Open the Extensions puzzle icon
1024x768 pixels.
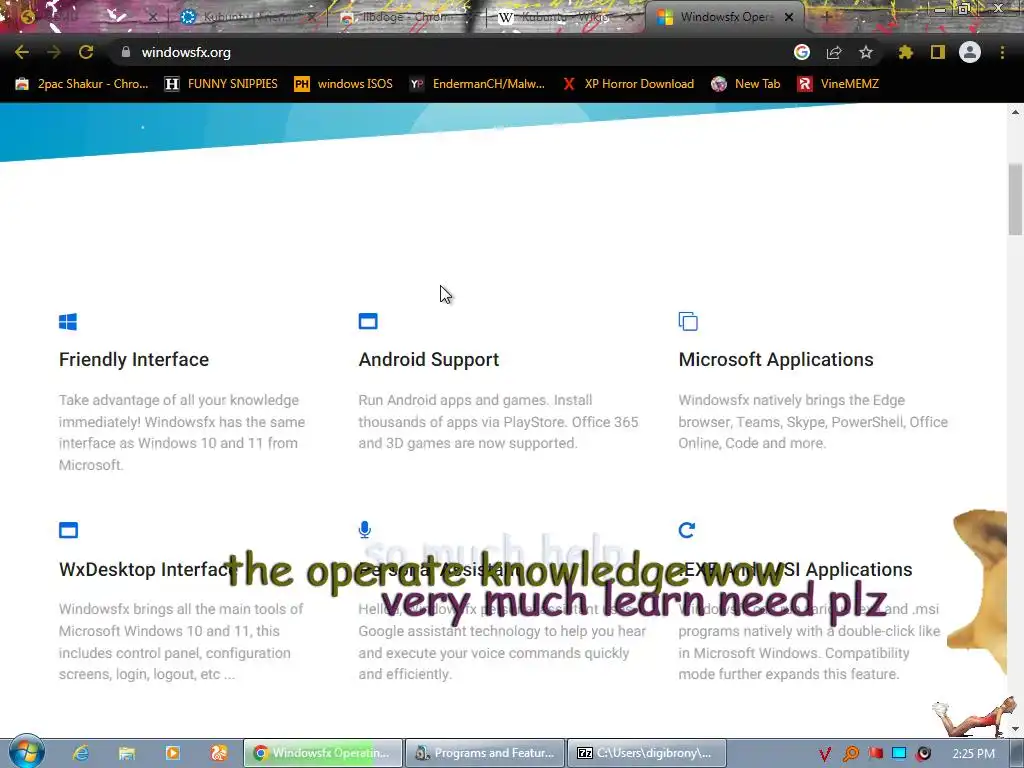click(905, 52)
